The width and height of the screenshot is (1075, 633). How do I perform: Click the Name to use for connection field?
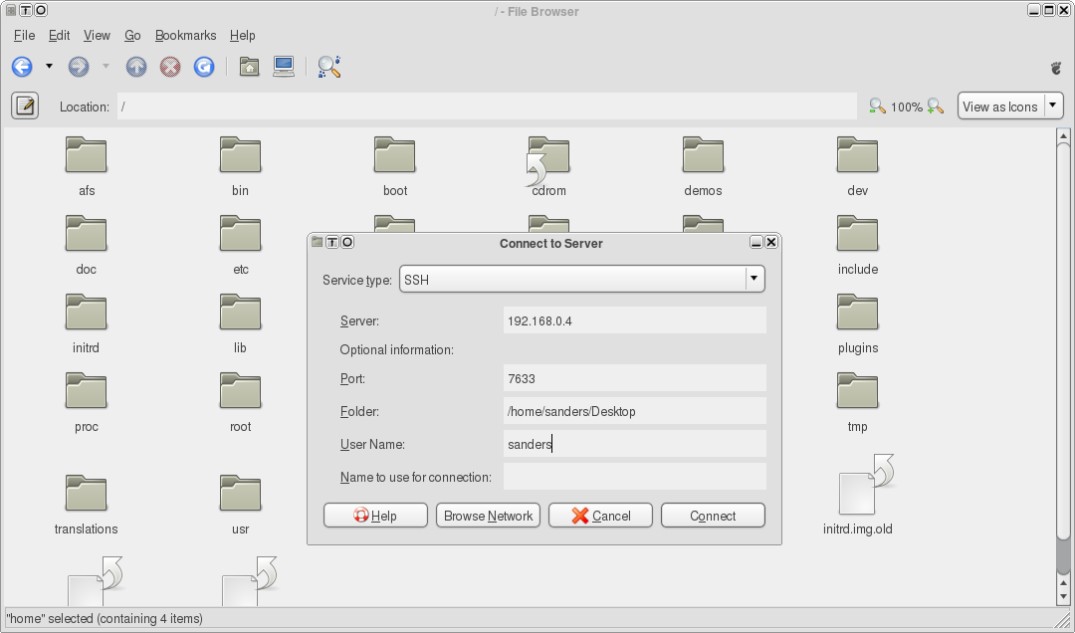click(634, 477)
